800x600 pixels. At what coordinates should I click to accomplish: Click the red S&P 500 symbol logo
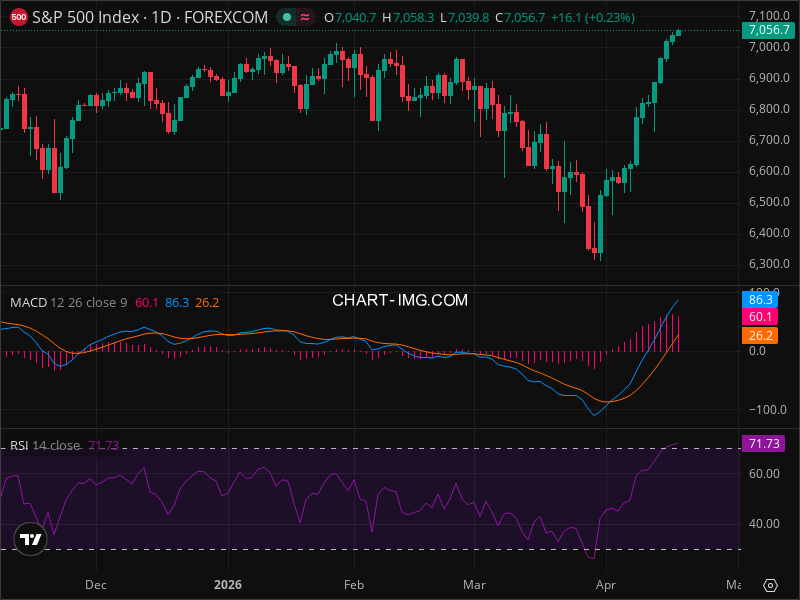[19, 17]
